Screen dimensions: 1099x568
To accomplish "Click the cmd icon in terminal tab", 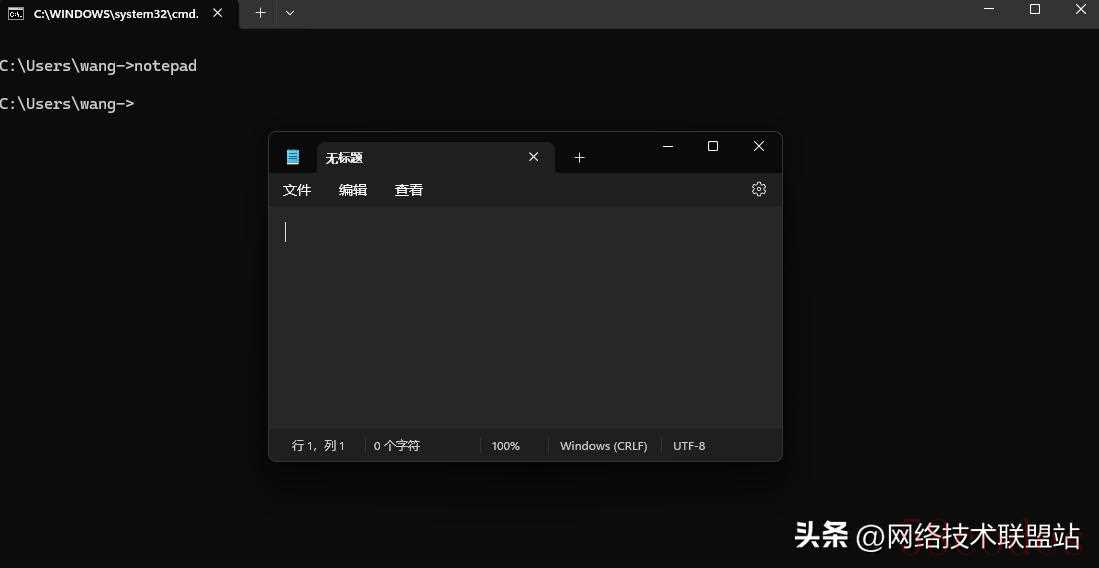I will pos(16,13).
